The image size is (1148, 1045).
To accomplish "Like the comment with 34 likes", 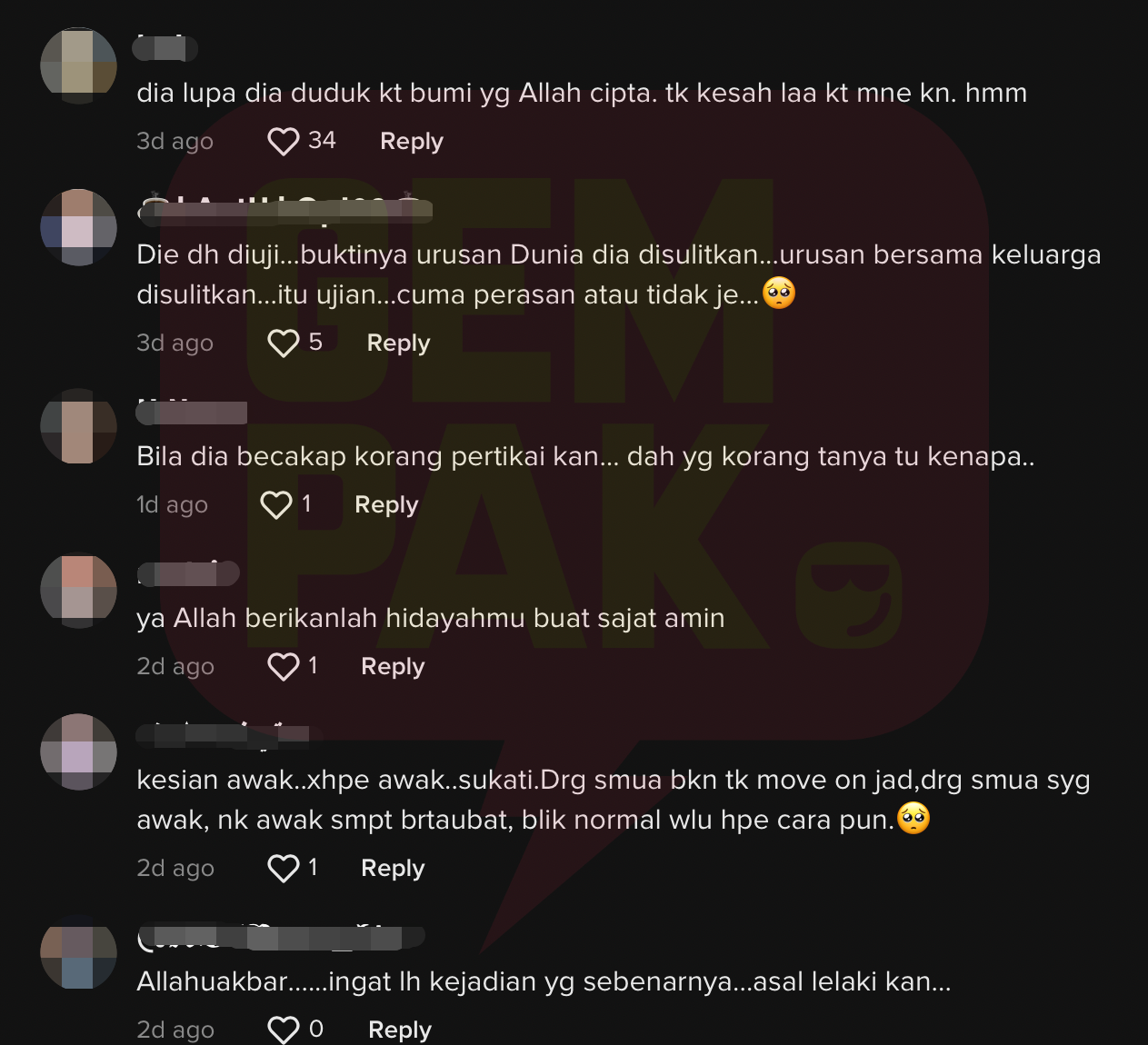I will pyautogui.click(x=283, y=141).
